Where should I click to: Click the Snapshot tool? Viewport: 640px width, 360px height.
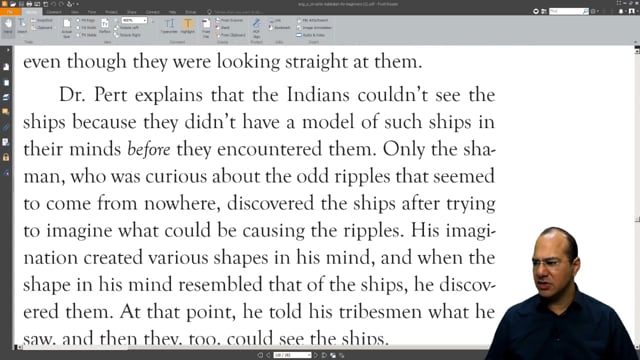click(42, 20)
